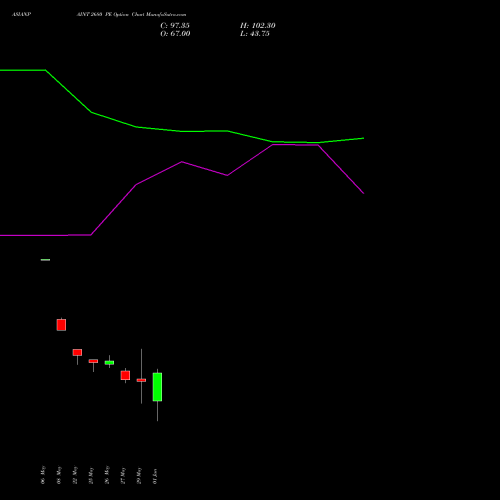Select the 01 Jun date label
This screenshot has width=500, height=500.
coord(155,476)
